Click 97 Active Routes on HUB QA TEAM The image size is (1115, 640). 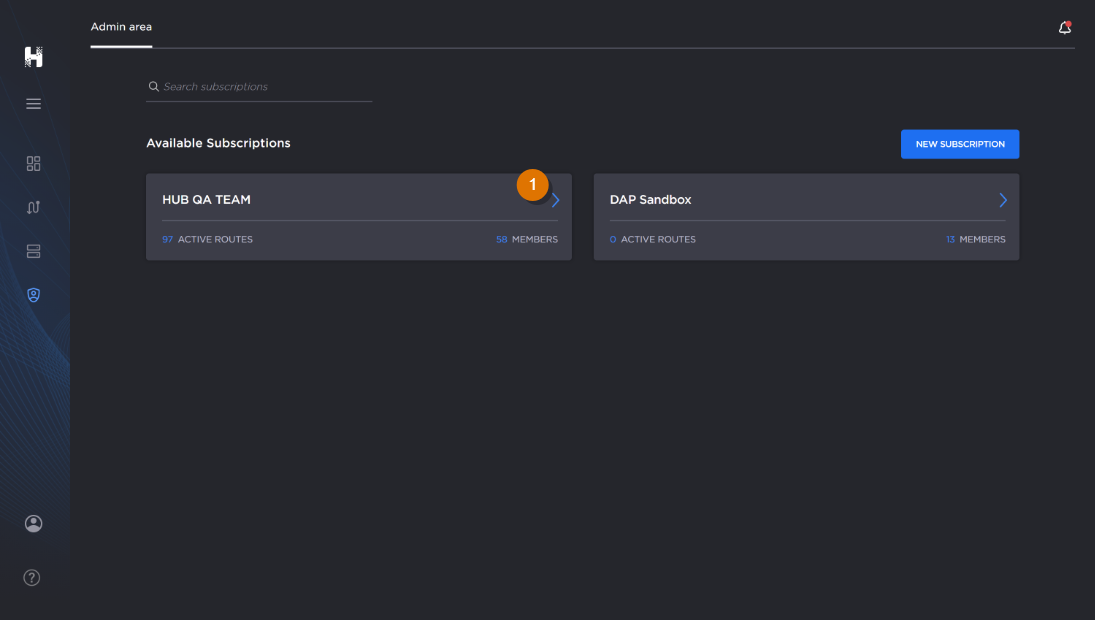(x=207, y=240)
